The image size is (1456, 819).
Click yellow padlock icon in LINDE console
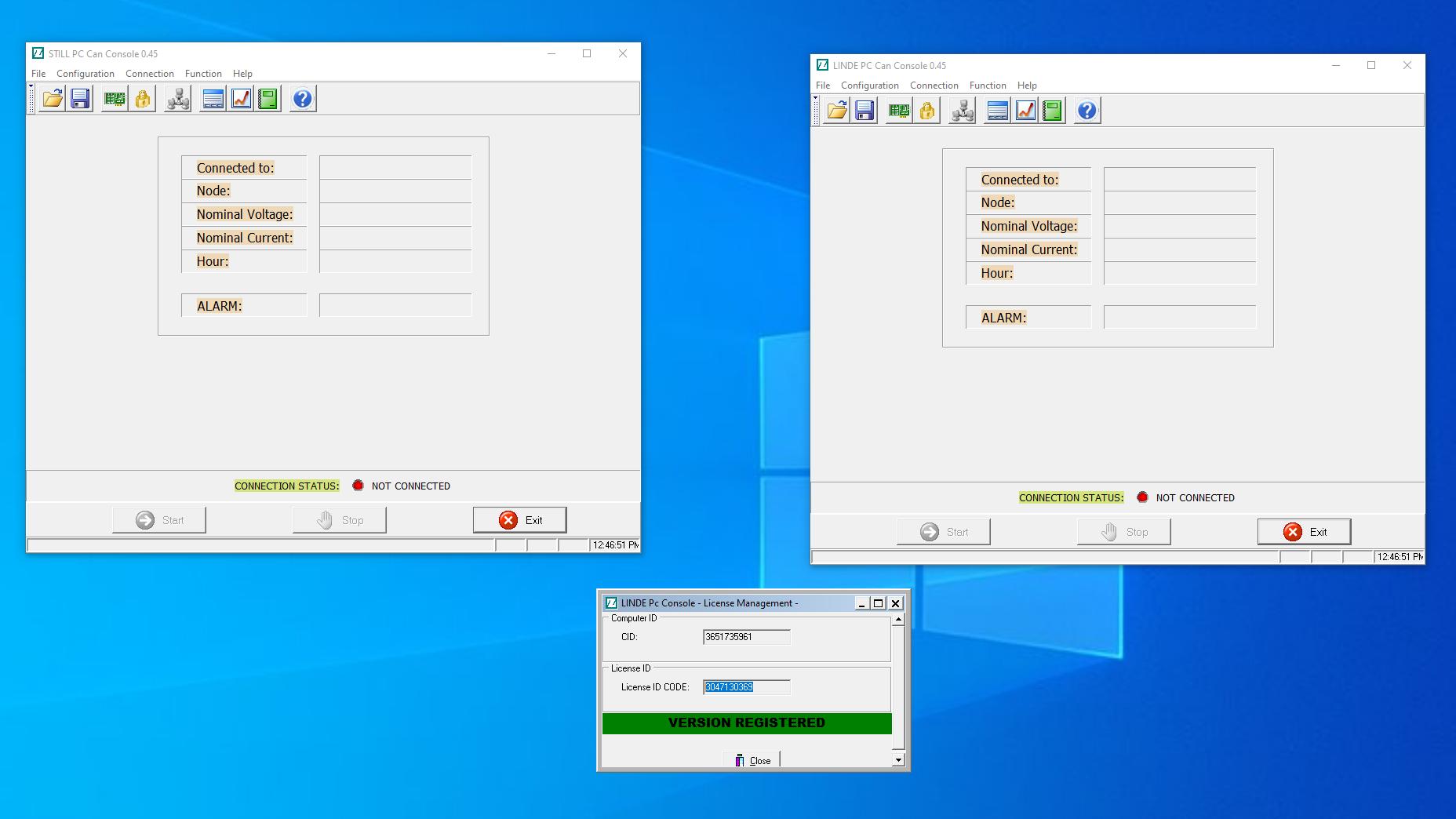point(926,111)
